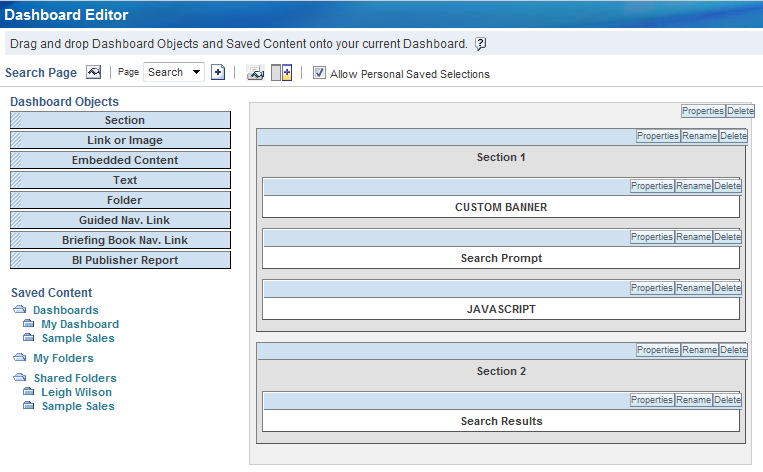Select the BI Publisher Report dashboard object
763x472 pixels.
(x=125, y=260)
